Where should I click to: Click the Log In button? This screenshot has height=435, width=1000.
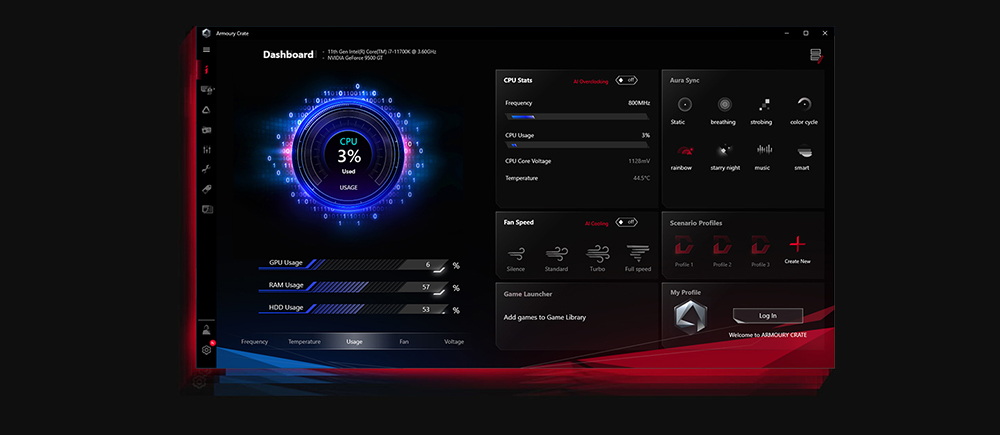pos(768,316)
